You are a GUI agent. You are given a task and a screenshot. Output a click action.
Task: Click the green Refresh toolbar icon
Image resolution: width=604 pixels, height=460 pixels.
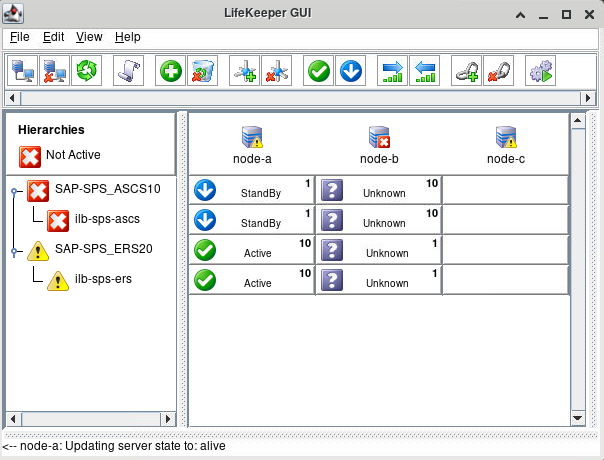pos(86,71)
